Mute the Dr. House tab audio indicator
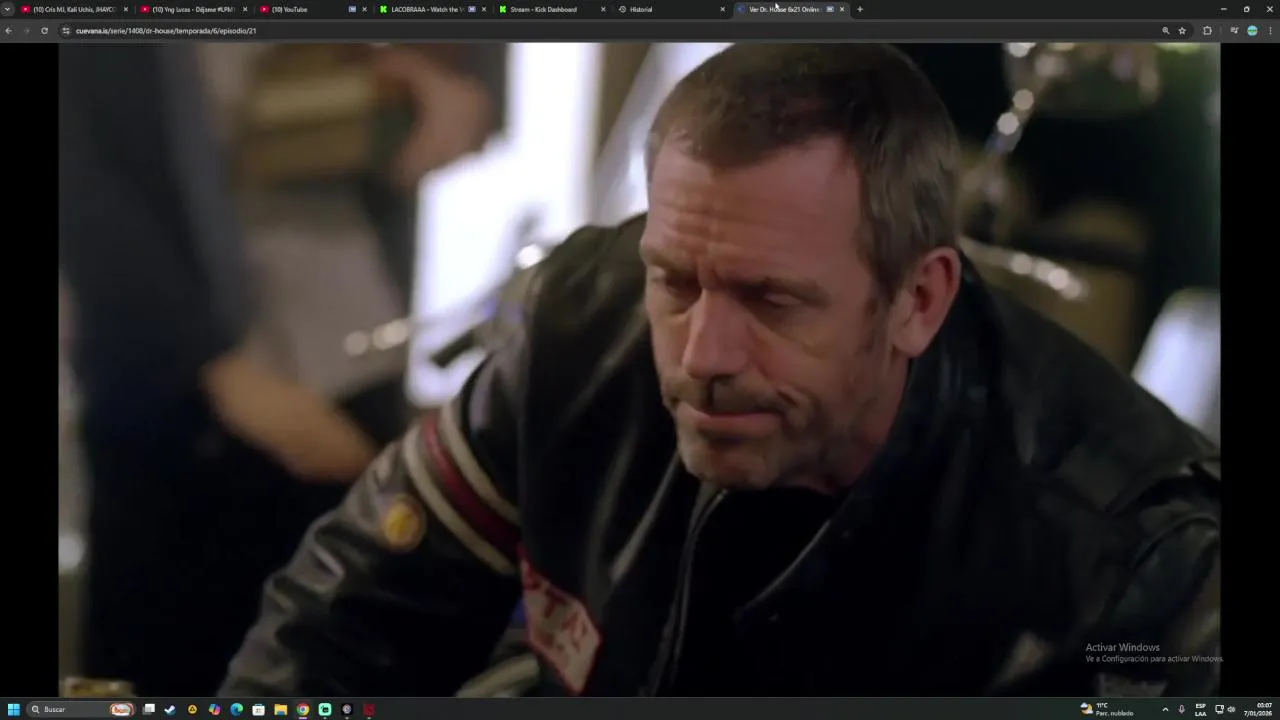The image size is (1280, 720). tap(830, 9)
